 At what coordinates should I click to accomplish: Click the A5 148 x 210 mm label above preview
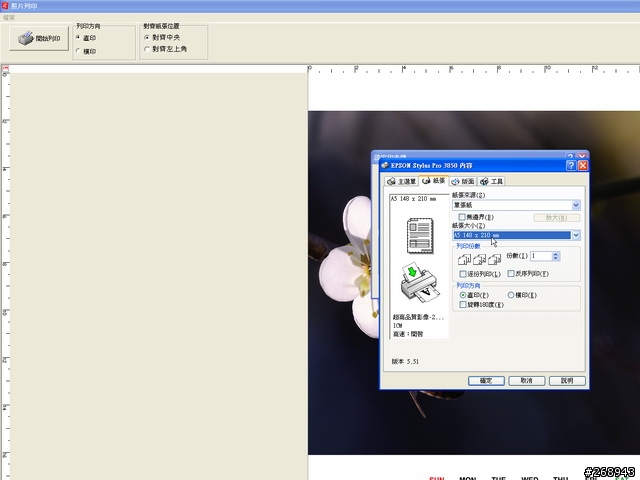(413, 199)
